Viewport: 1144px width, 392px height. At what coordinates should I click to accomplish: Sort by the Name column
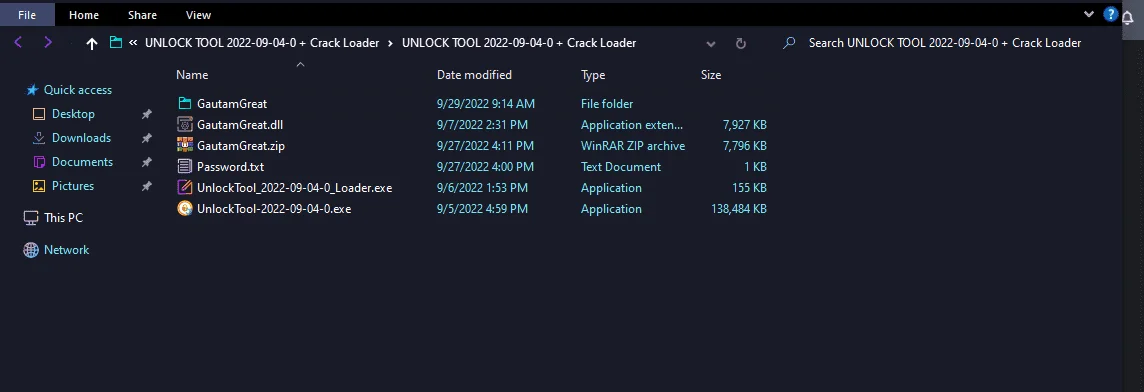click(192, 74)
